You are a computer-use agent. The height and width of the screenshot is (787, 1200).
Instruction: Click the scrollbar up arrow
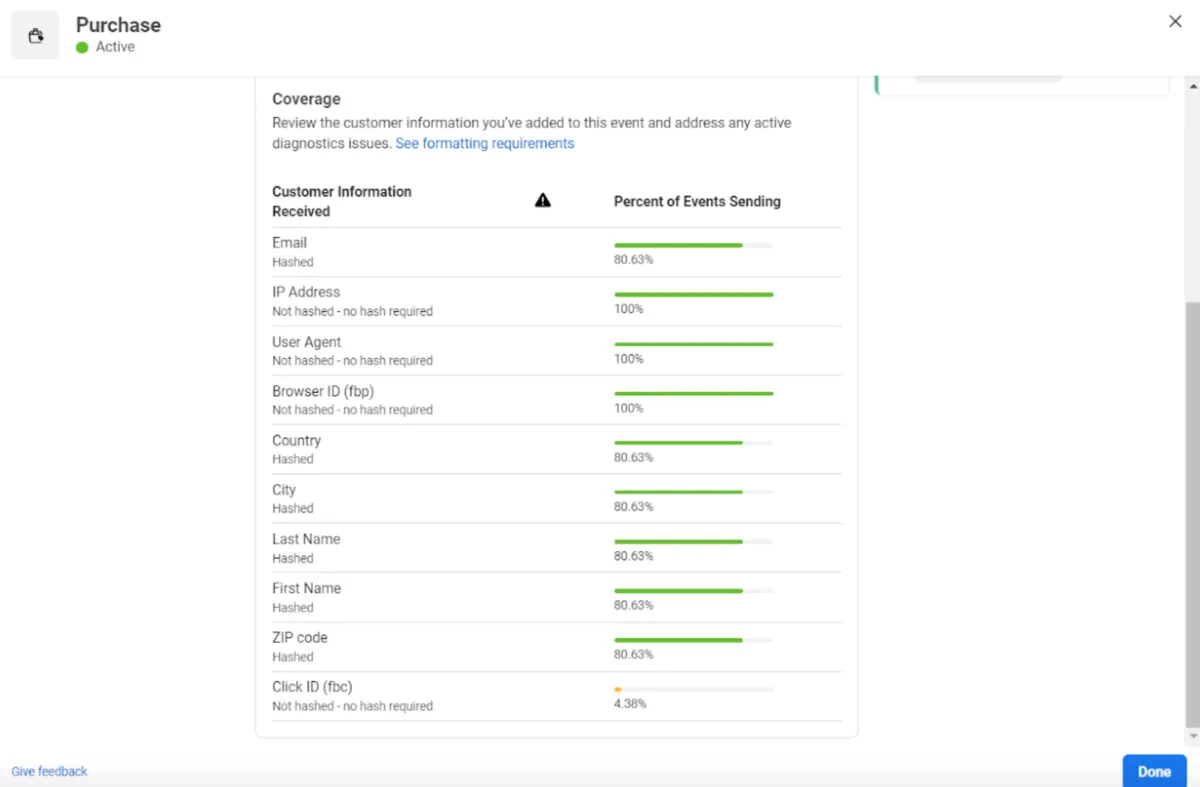coord(1191,87)
